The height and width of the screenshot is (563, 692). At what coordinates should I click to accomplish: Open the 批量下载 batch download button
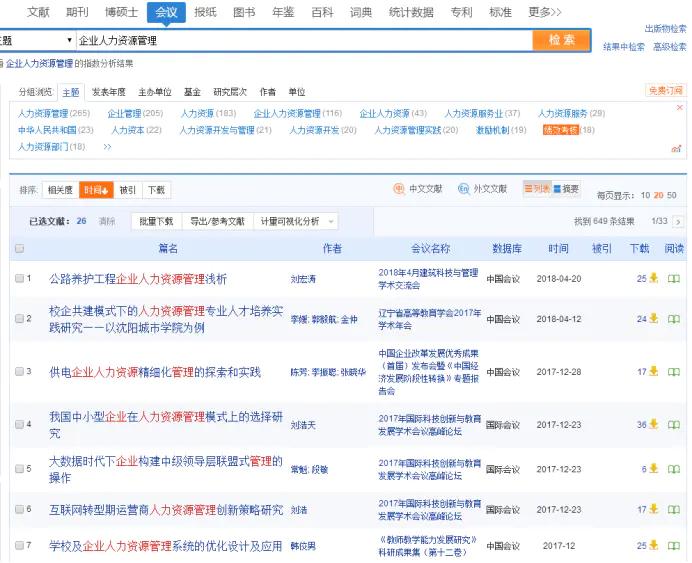(156, 221)
